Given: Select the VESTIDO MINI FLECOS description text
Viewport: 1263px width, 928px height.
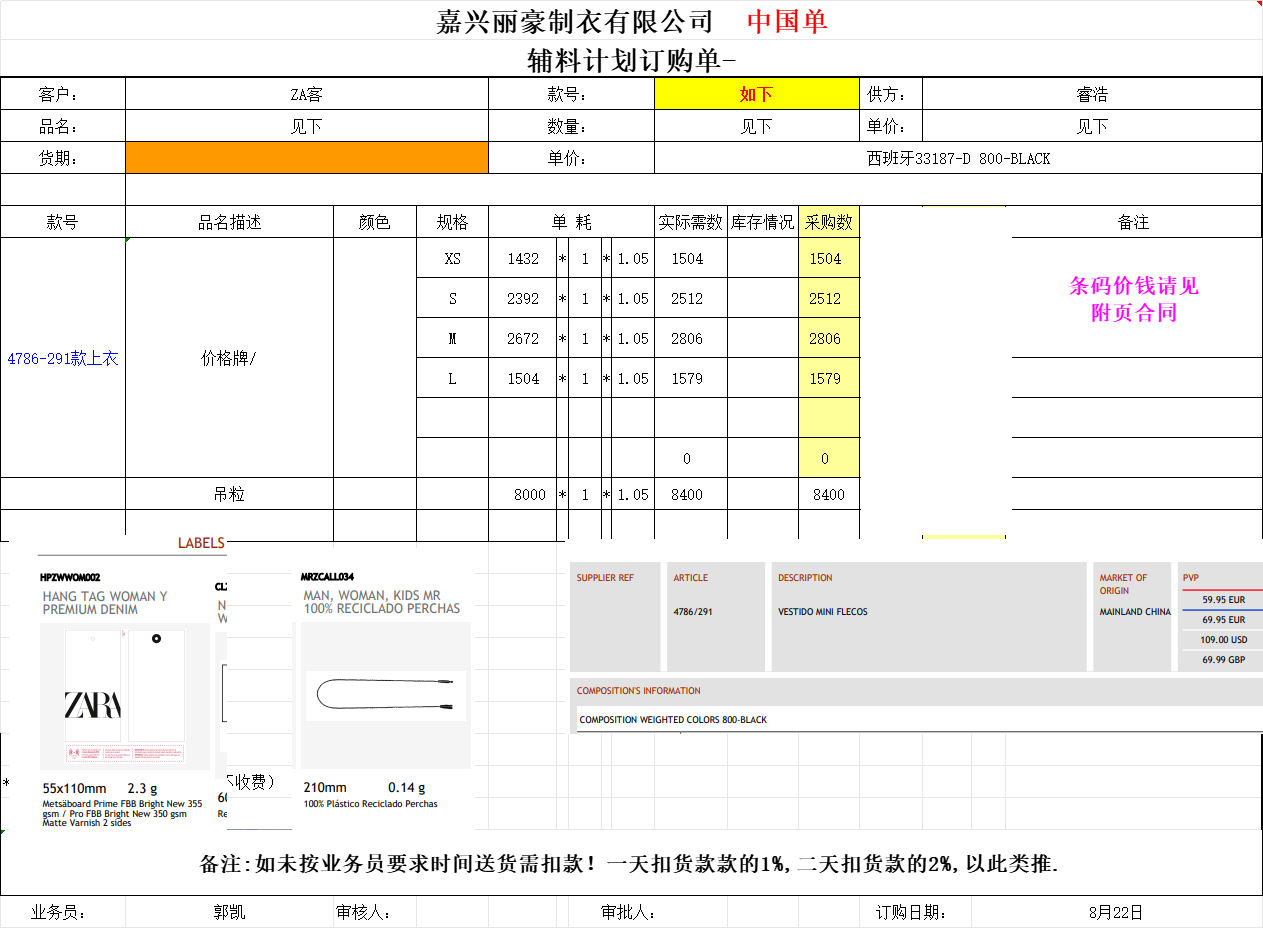Looking at the screenshot, I should pyautogui.click(x=822, y=612).
